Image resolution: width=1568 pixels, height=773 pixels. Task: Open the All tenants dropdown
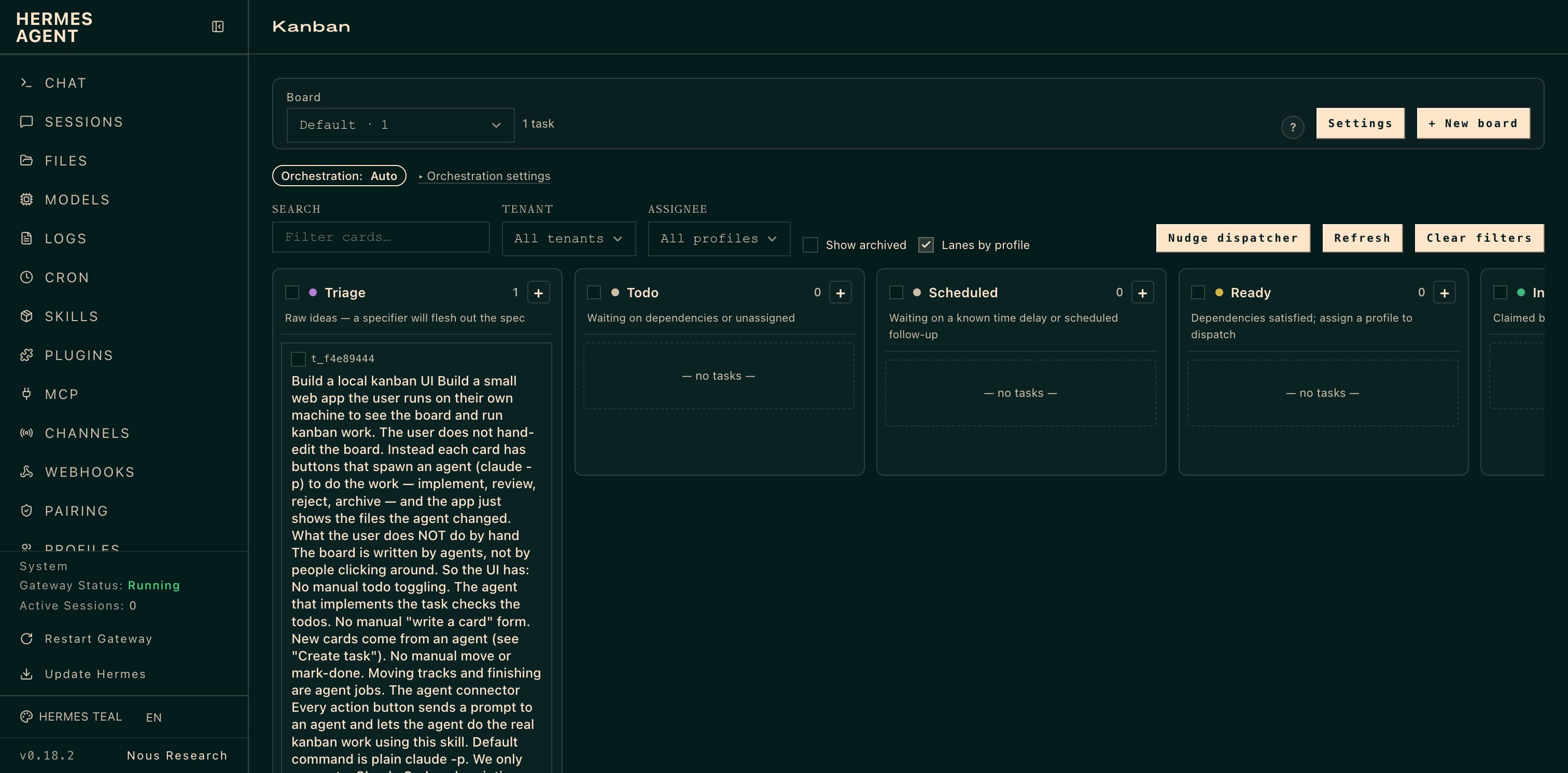pos(568,239)
